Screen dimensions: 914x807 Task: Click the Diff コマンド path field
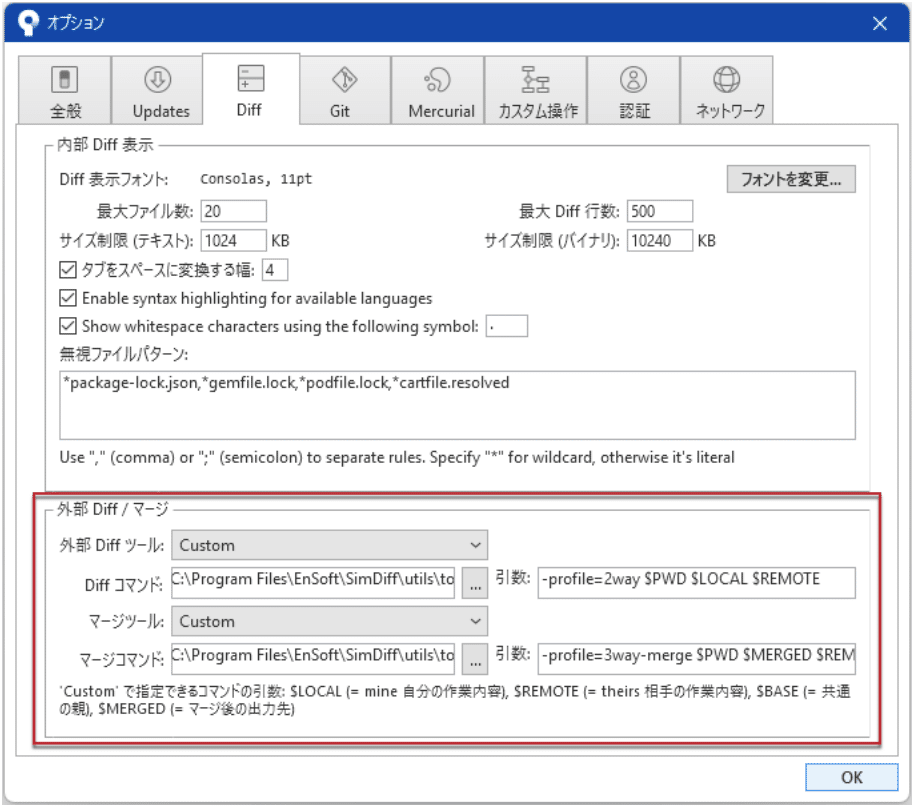point(313,582)
